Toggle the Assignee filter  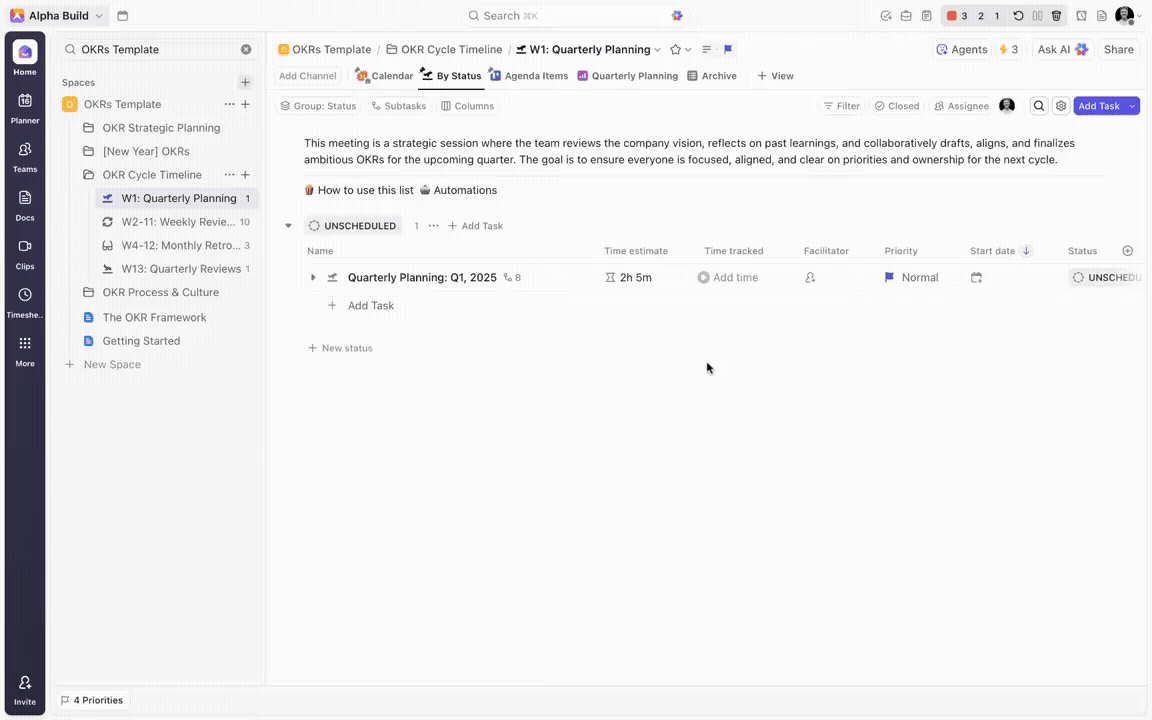961,106
